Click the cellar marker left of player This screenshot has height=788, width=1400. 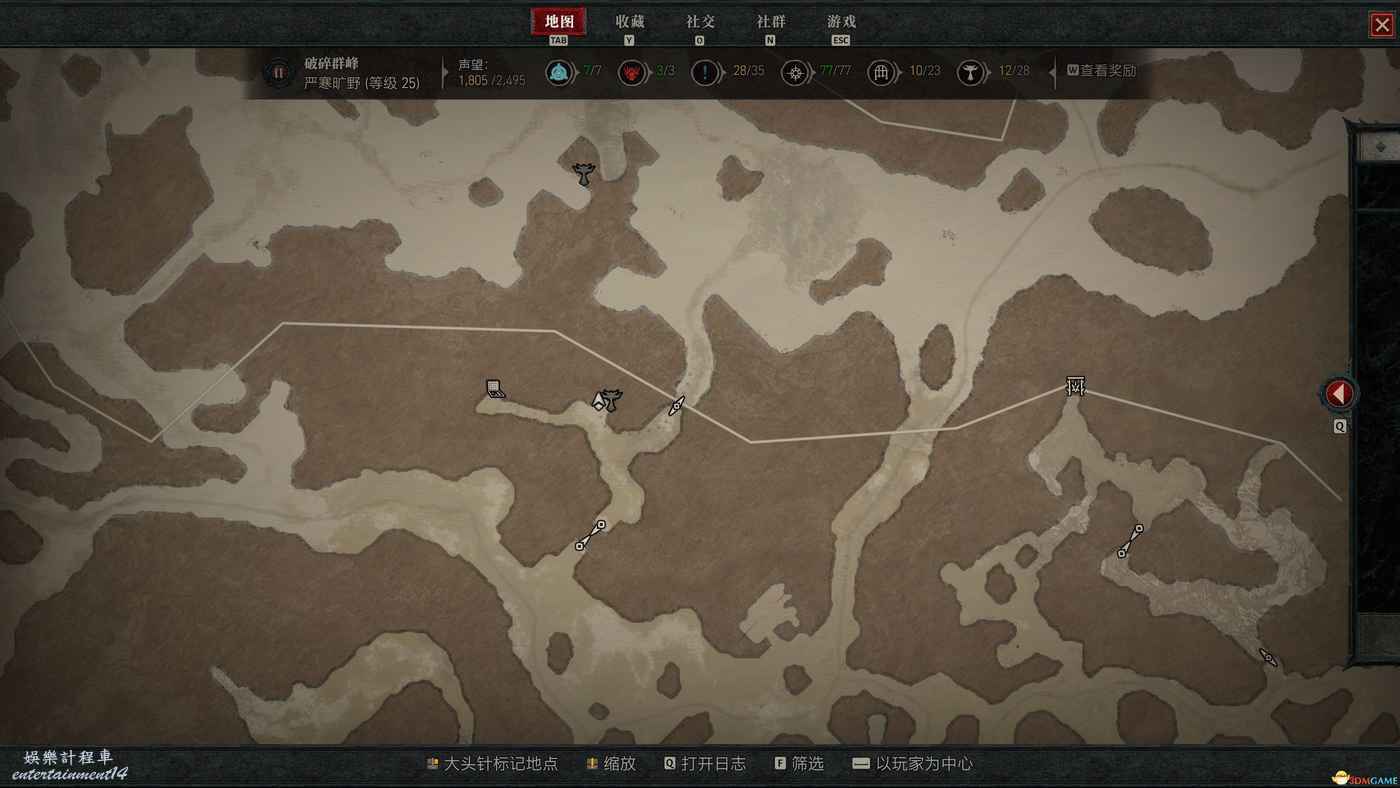click(x=495, y=389)
